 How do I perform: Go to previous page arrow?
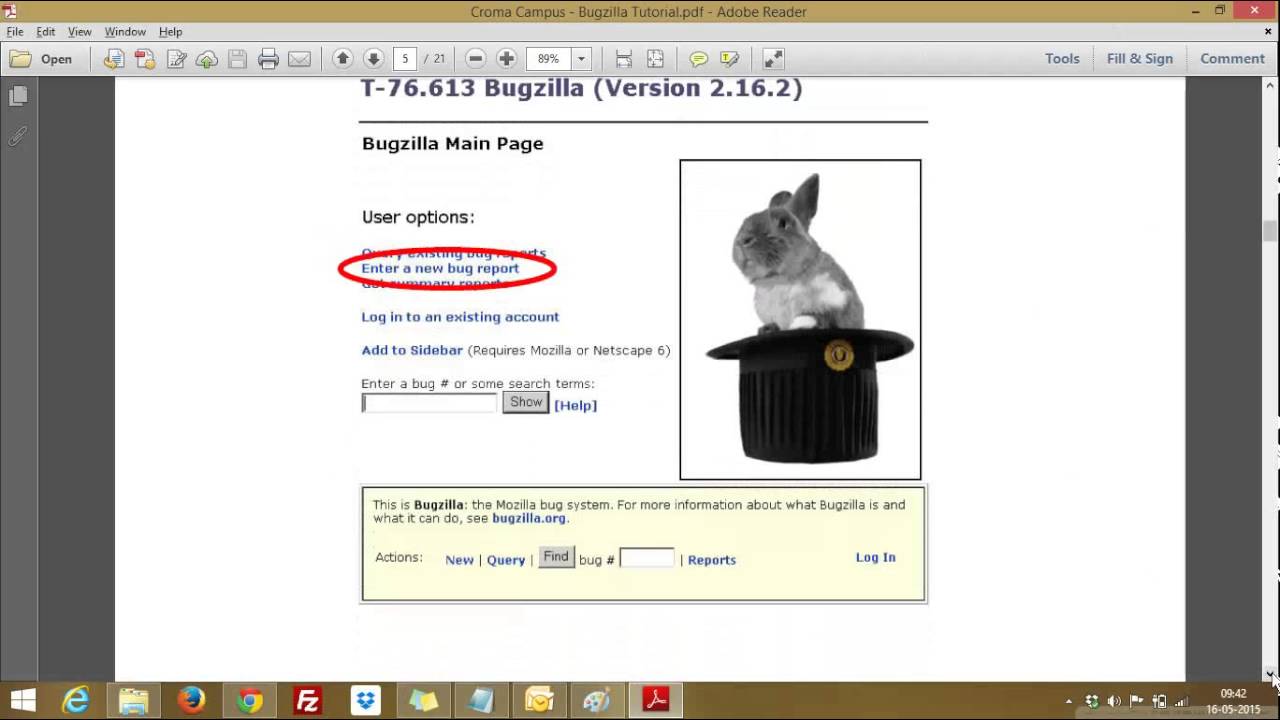point(342,59)
